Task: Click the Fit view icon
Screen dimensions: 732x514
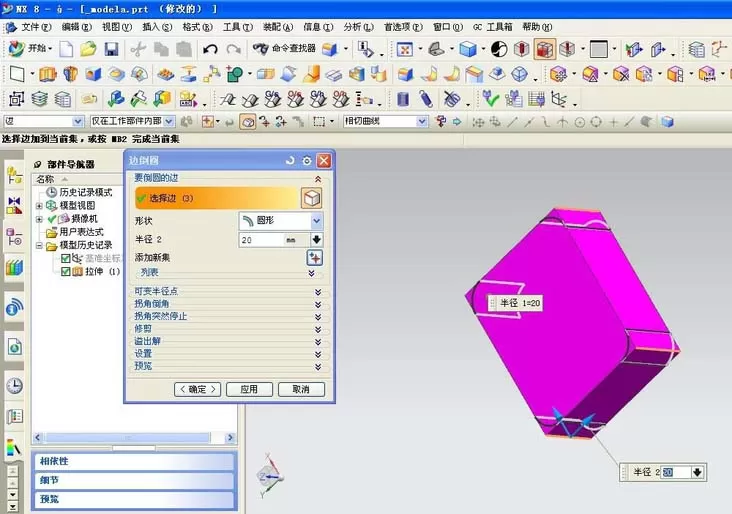Action: tap(404, 49)
